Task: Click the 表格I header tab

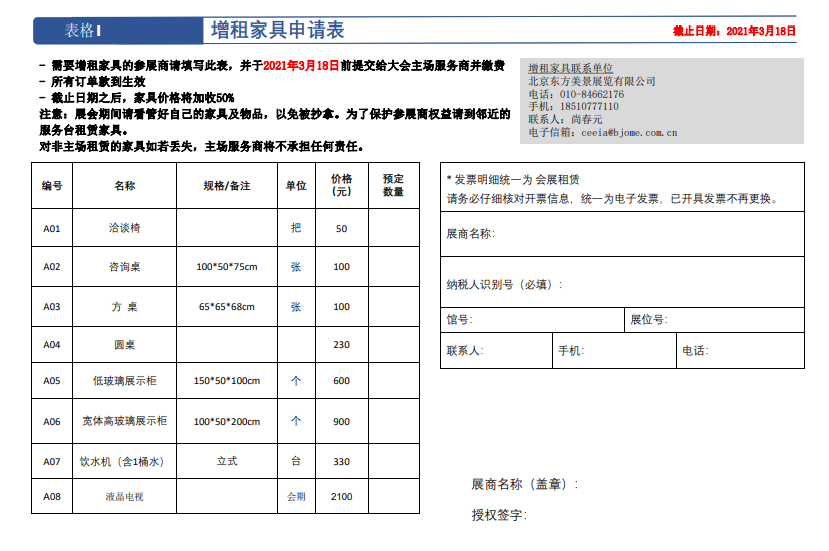Action: (83, 31)
